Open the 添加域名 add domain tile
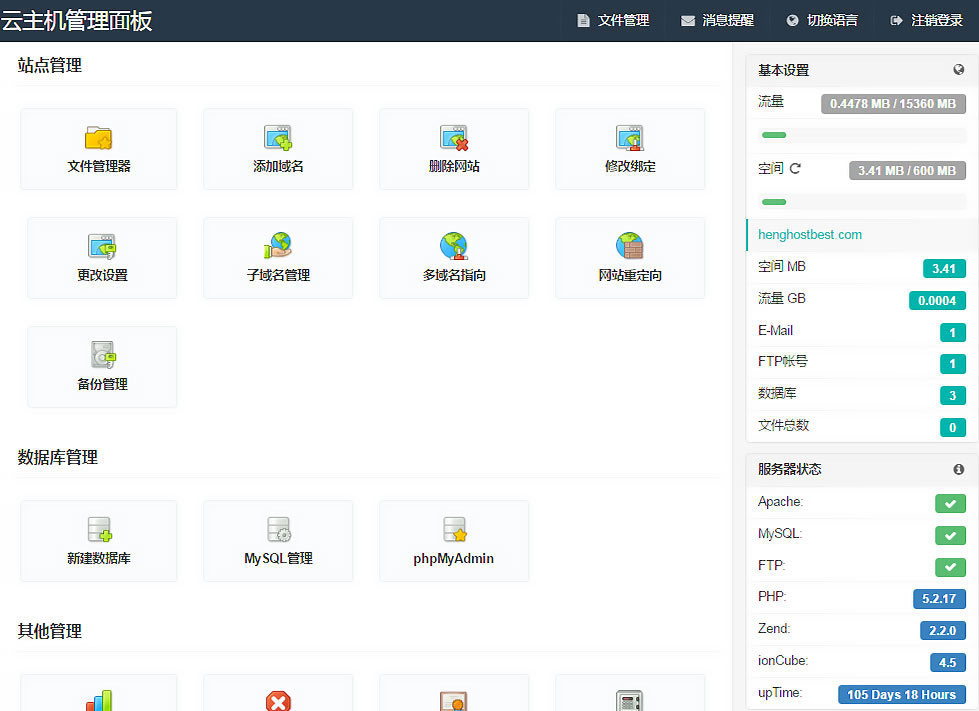This screenshot has width=979, height=711. (278, 149)
